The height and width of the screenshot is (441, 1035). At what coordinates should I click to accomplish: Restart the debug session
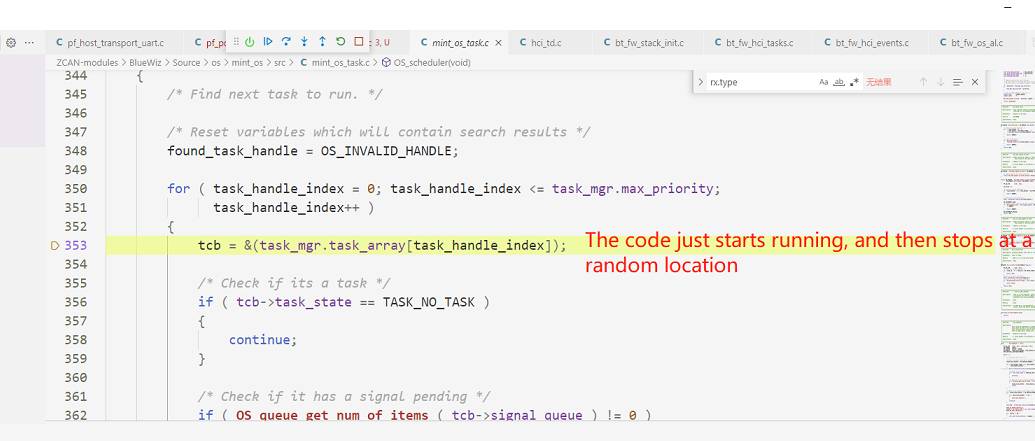[x=341, y=42]
